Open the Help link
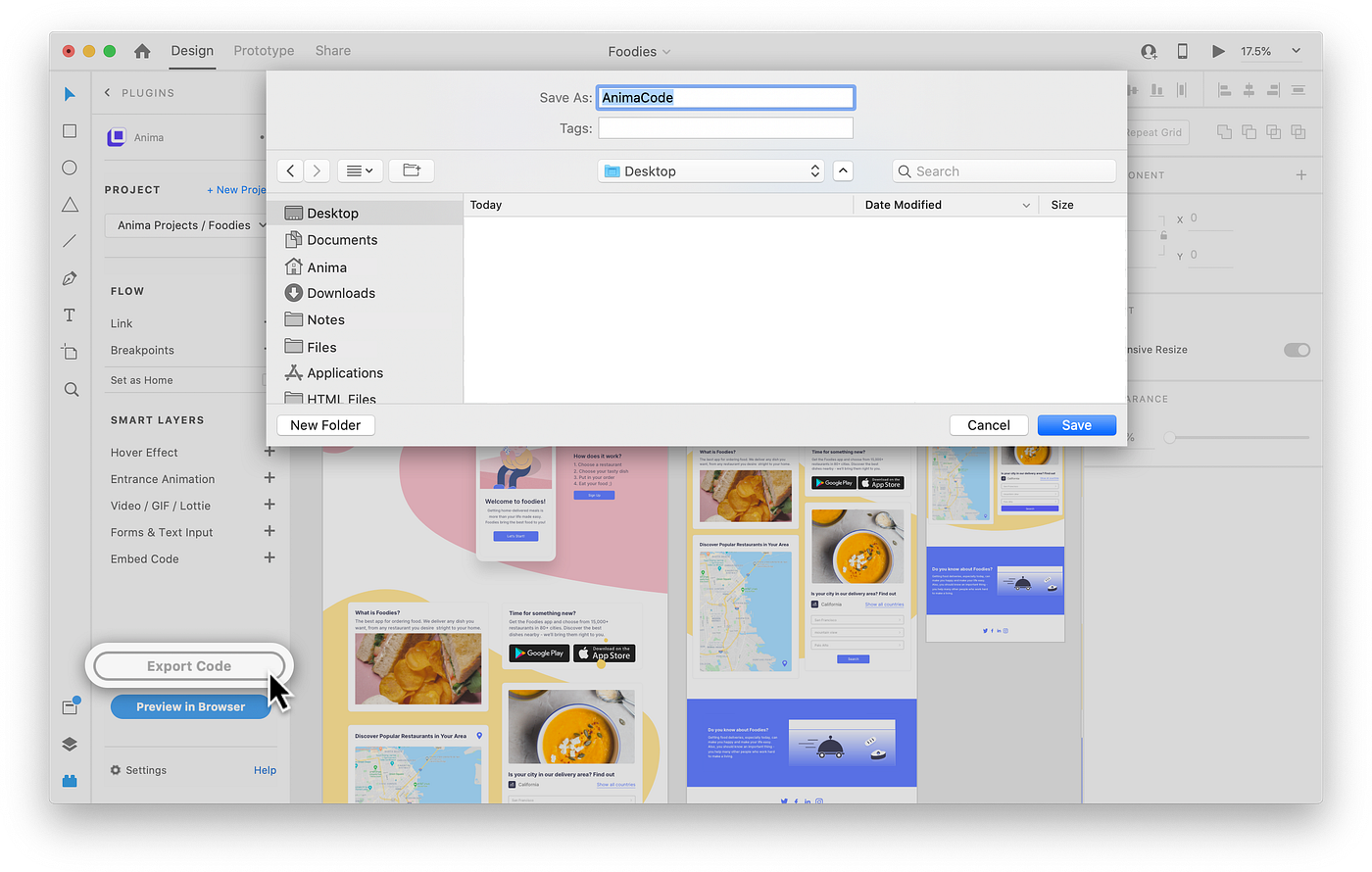This screenshot has height=872, width=1372. coord(265,770)
